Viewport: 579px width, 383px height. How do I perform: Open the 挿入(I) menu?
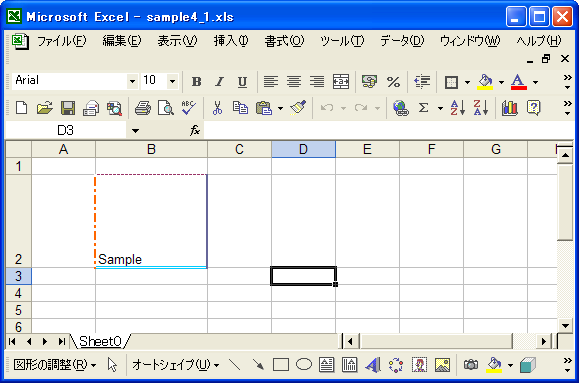coord(231,41)
